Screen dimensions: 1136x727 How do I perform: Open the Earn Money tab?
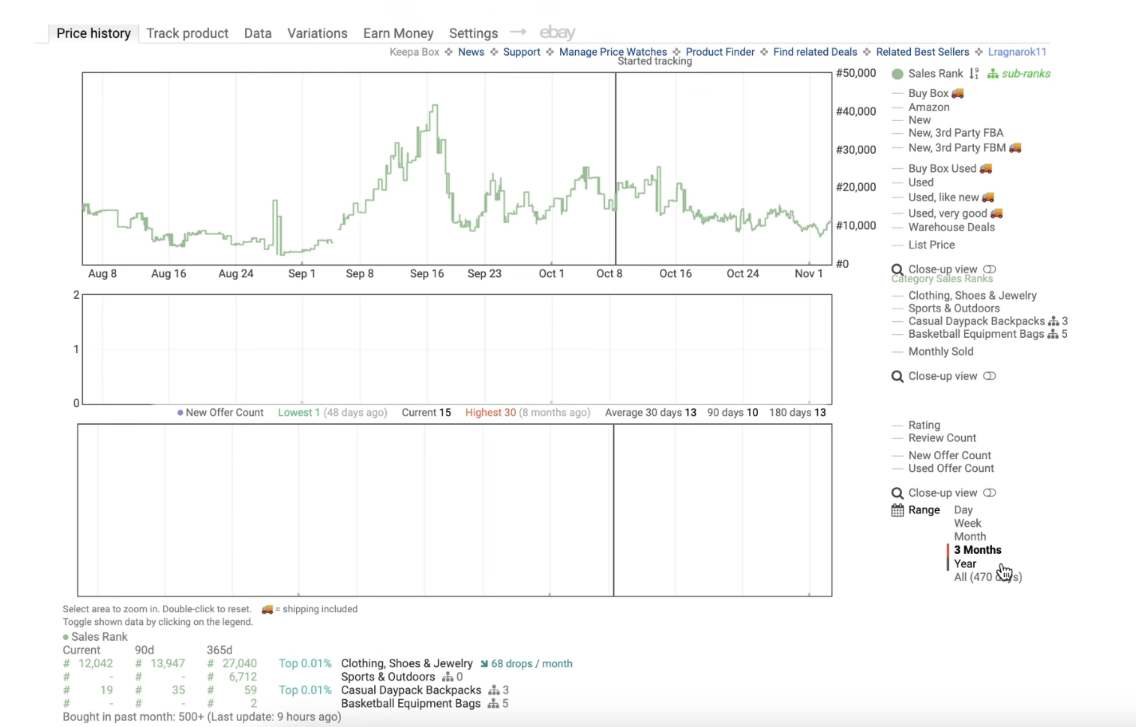point(398,33)
